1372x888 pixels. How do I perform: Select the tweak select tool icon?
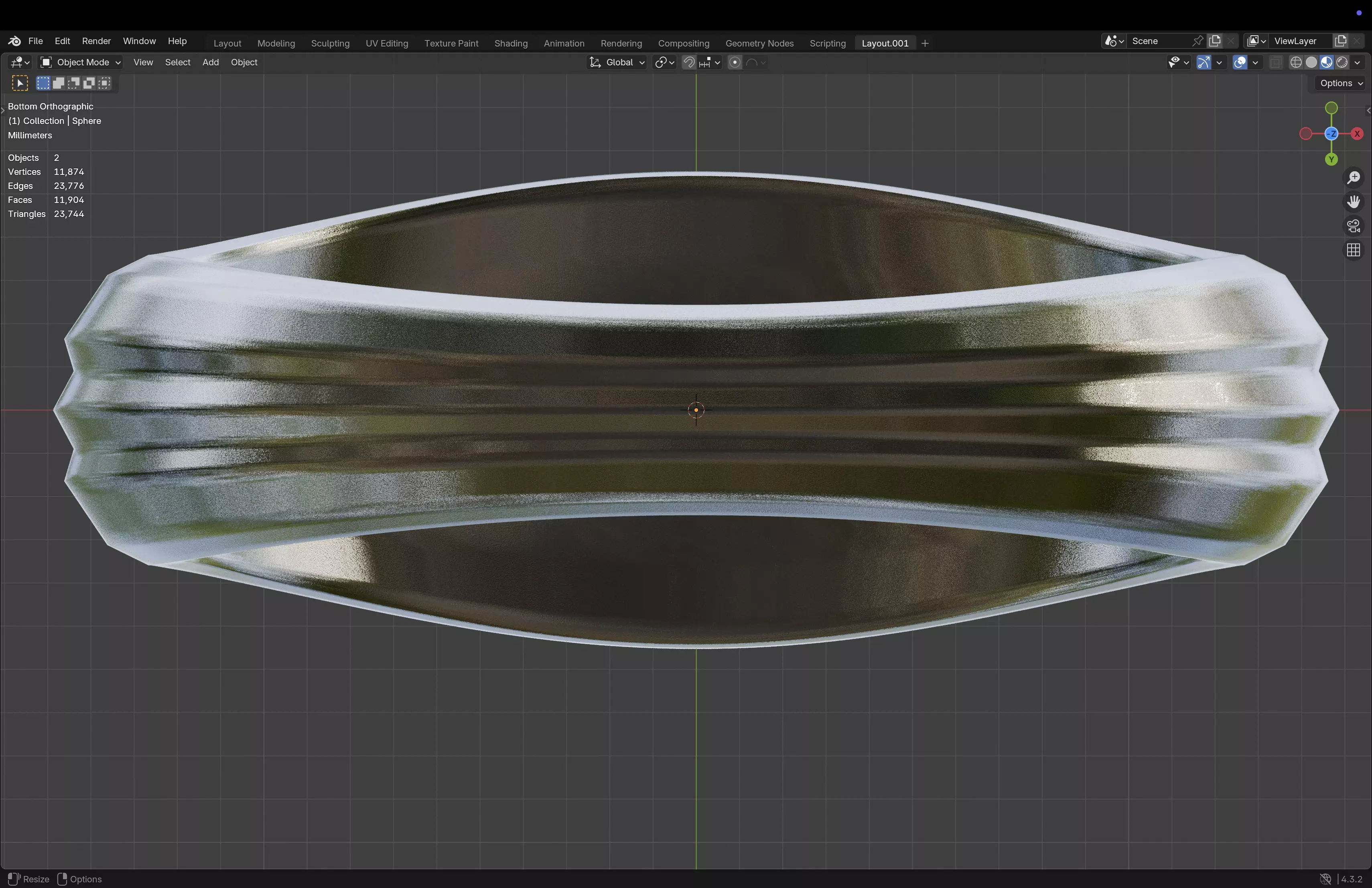(x=20, y=83)
